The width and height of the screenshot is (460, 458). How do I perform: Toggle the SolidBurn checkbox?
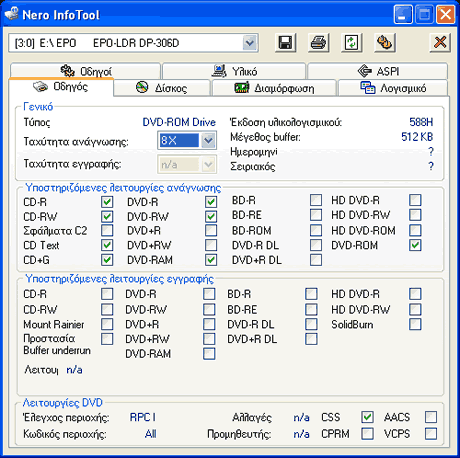click(415, 324)
